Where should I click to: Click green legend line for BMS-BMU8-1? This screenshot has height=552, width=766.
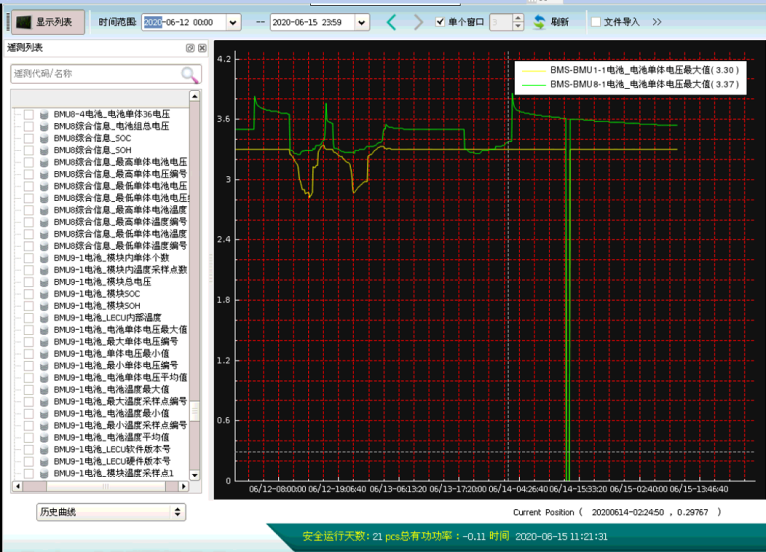[533, 85]
